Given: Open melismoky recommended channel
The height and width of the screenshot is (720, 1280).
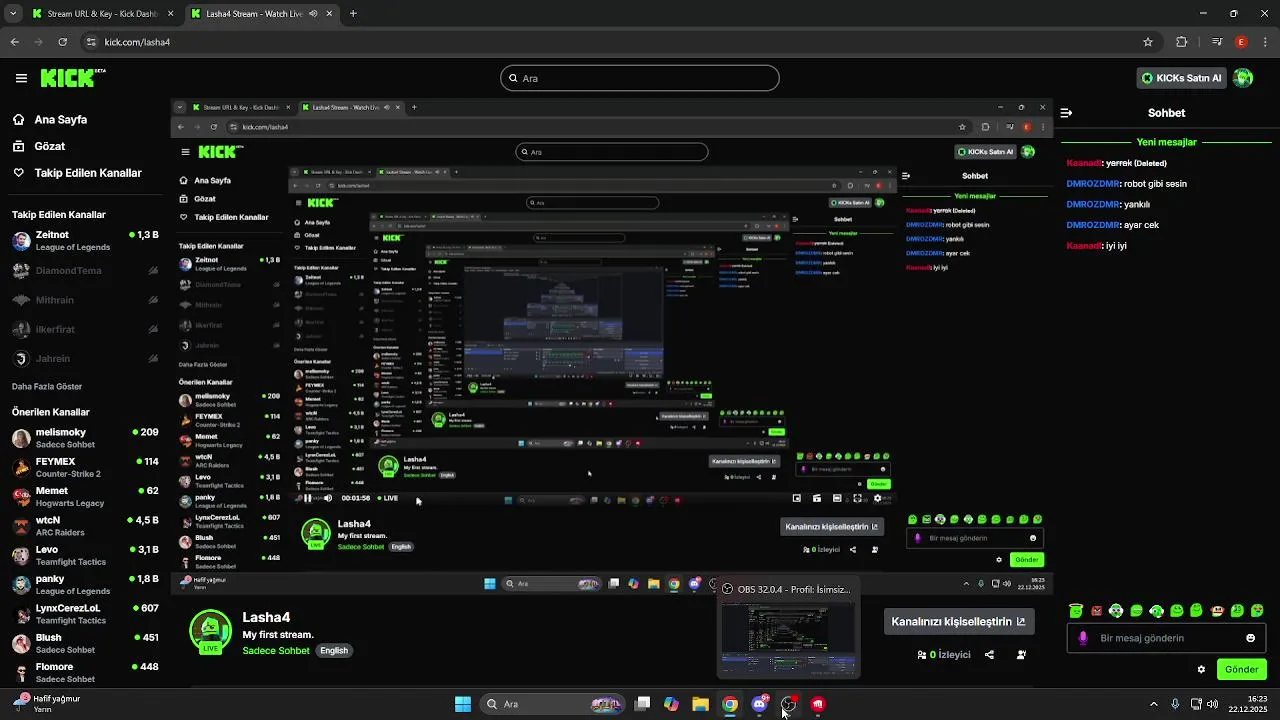Looking at the screenshot, I should [85, 438].
